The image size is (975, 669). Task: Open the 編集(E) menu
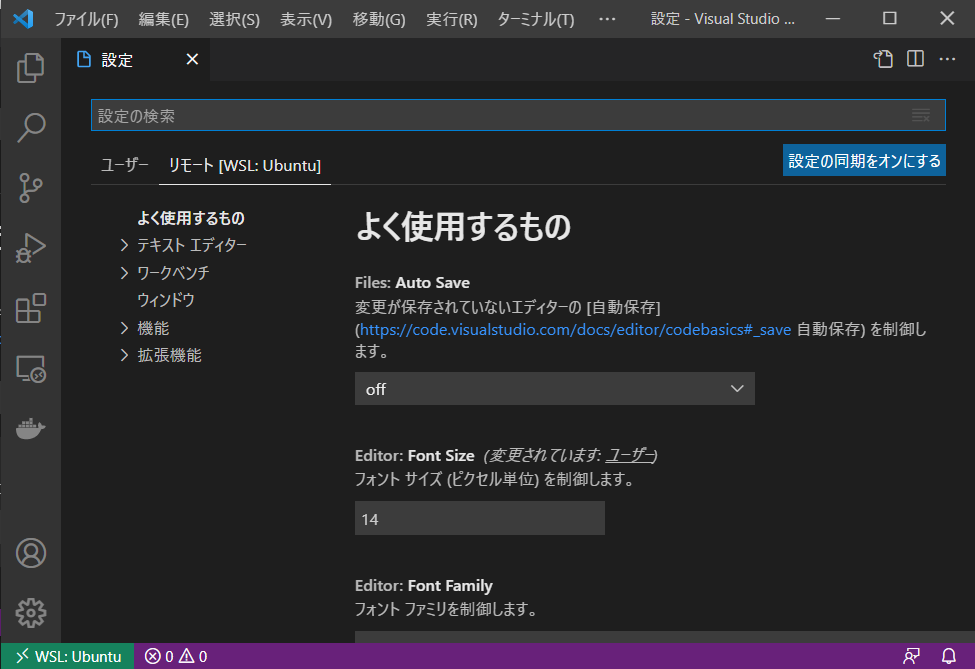click(x=164, y=19)
